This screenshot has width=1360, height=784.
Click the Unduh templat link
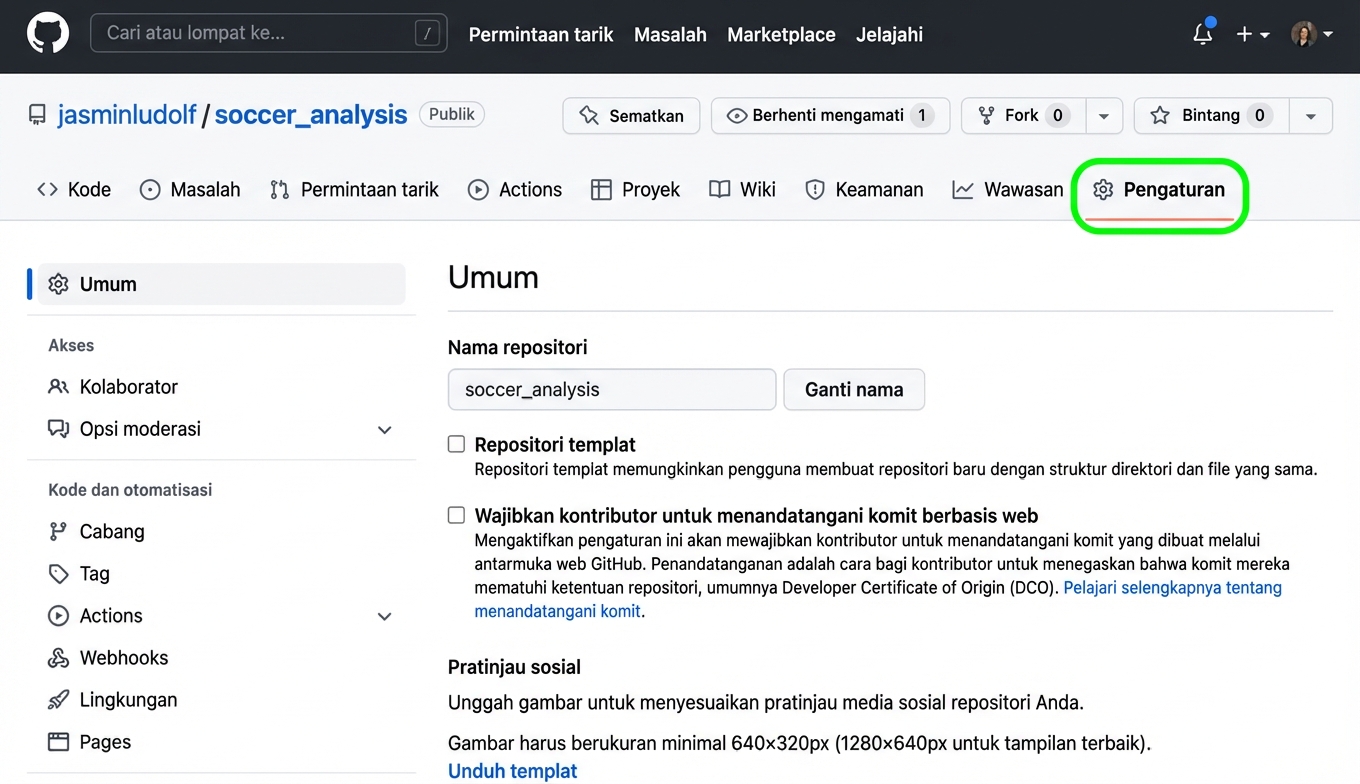click(x=513, y=771)
